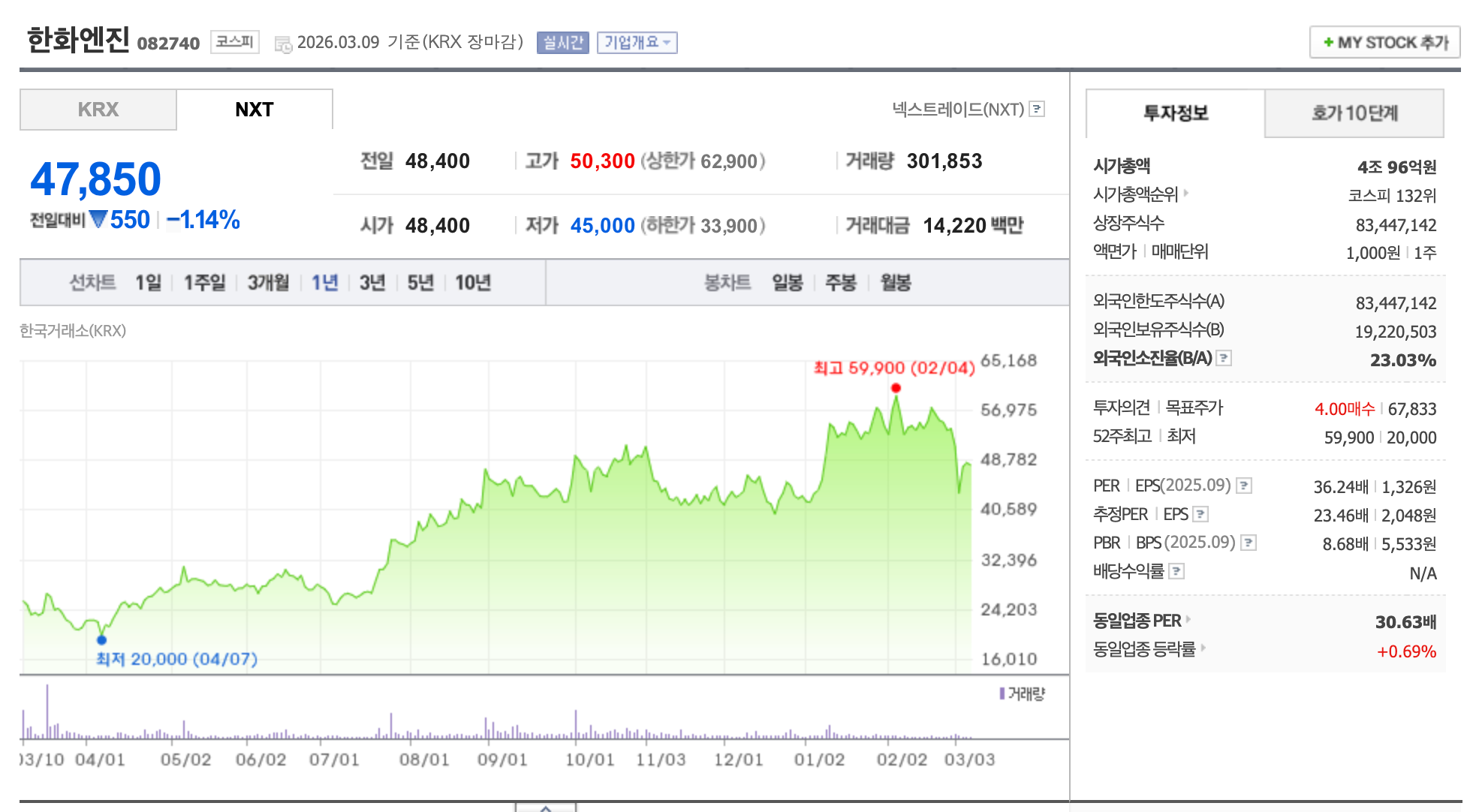Click the 최고 59,900 red marker on chart
Image resolution: width=1476 pixels, height=812 pixels.
896,388
